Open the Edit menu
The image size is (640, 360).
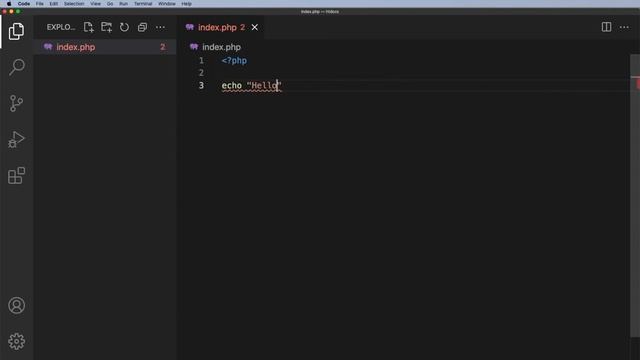[x=53, y=4]
